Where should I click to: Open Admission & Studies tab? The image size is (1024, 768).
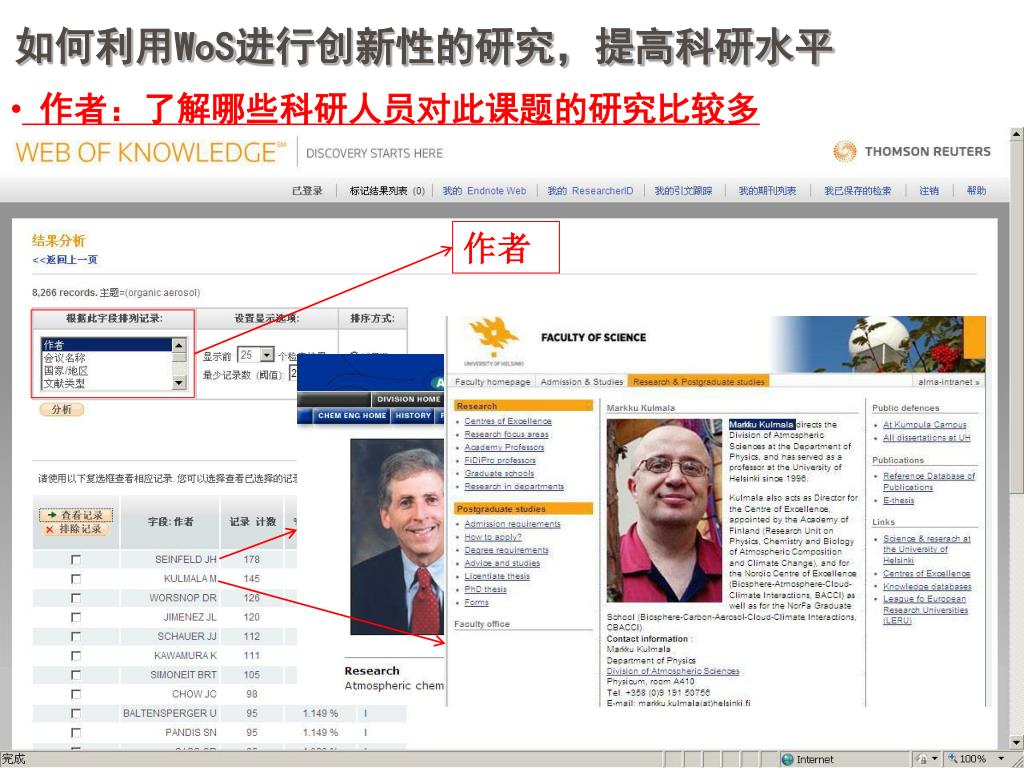(582, 381)
